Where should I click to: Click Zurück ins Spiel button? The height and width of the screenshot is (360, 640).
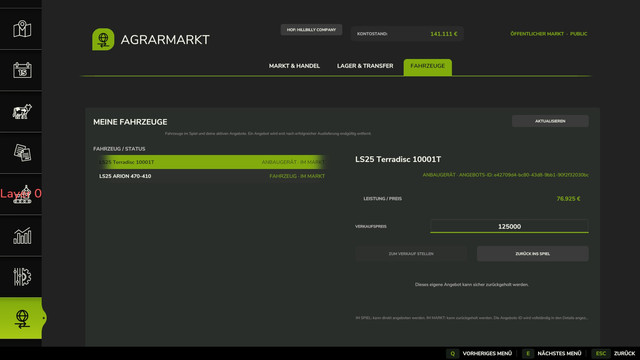click(532, 253)
